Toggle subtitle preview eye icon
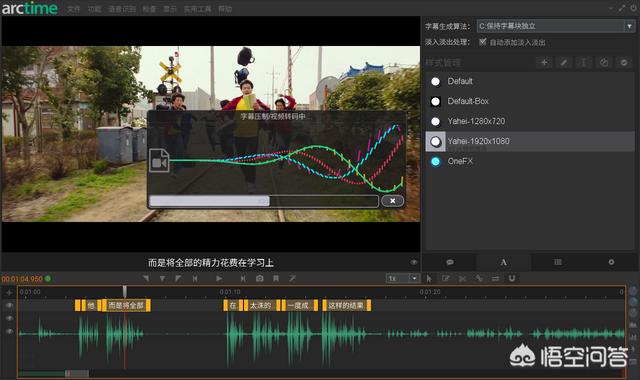 pyautogui.click(x=413, y=262)
